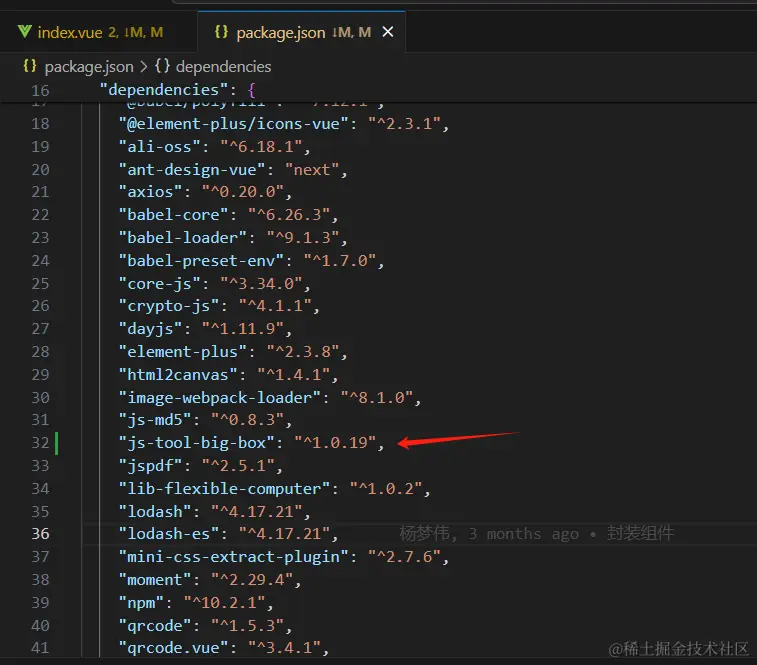Click the "npm" dependency key

(x=141, y=603)
